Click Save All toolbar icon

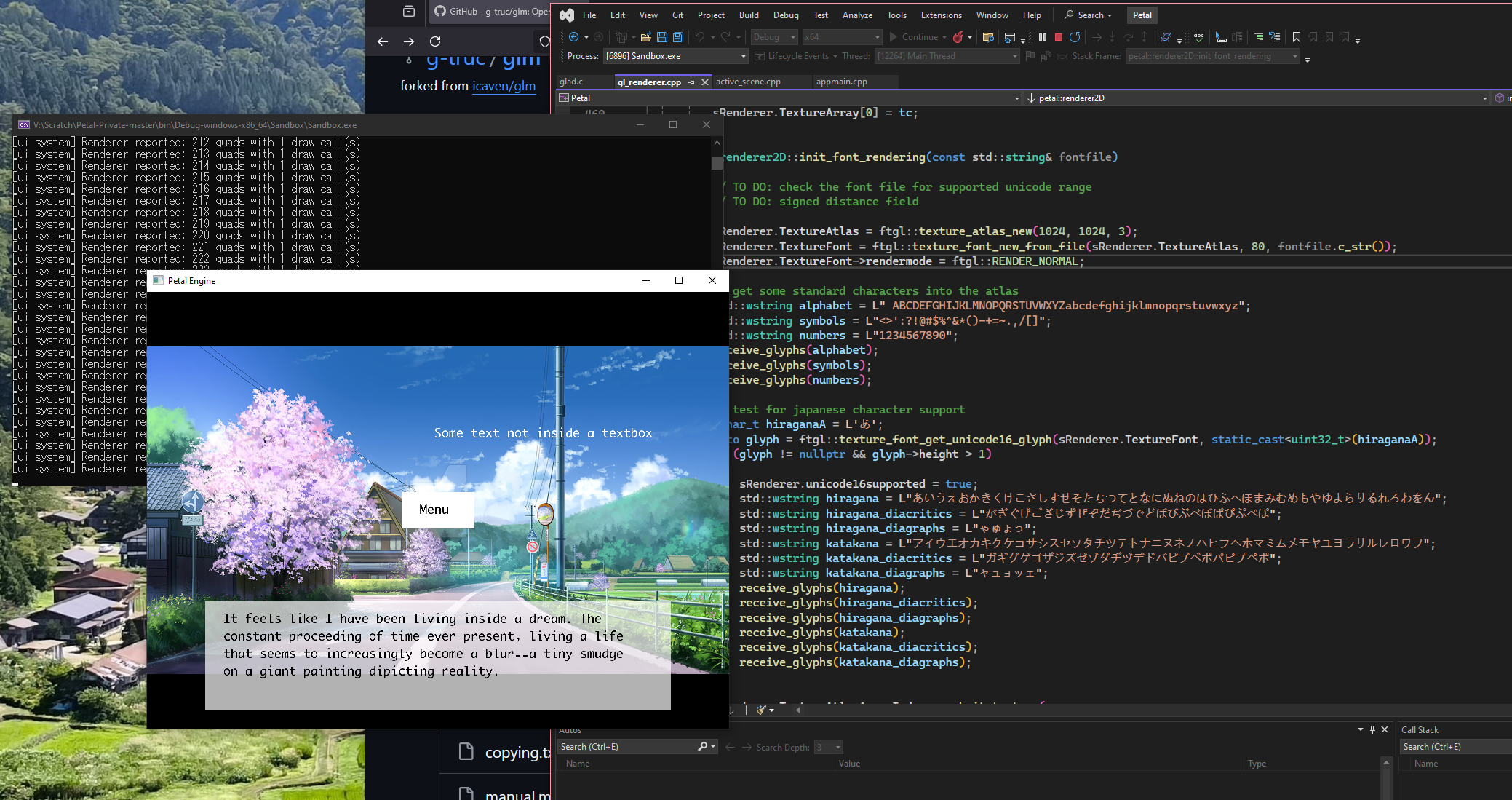pyautogui.click(x=678, y=37)
